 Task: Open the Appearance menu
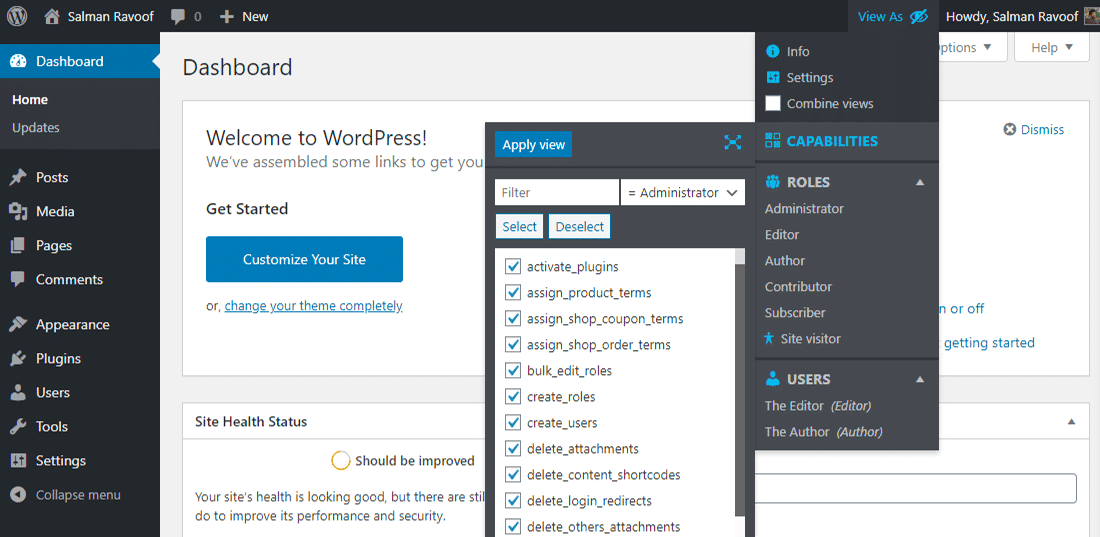point(72,325)
